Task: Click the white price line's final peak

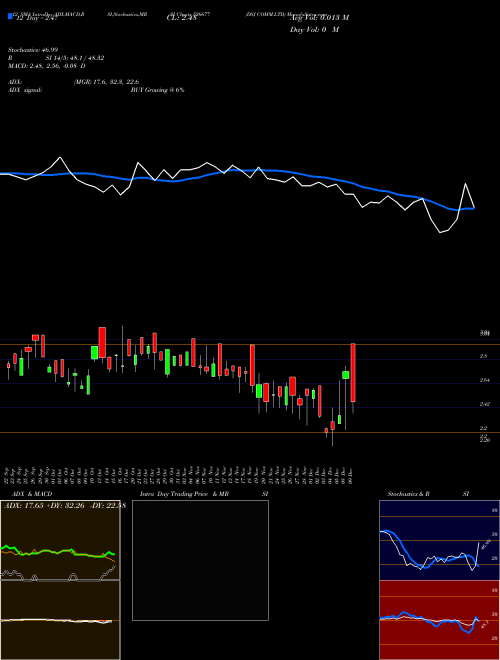Action: coord(465,184)
